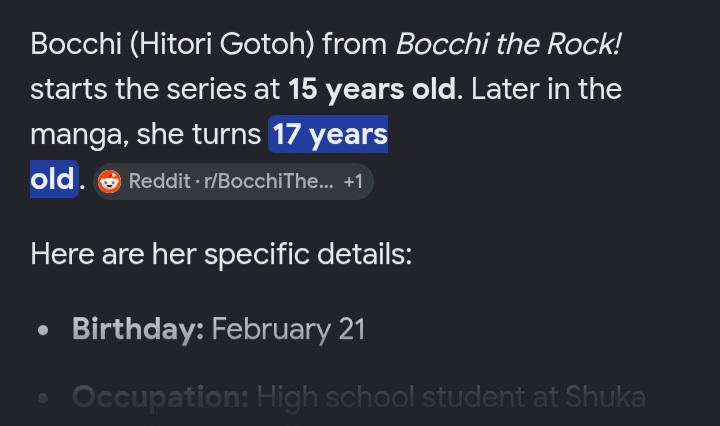Click the bullet point before Occupation

[43, 398]
